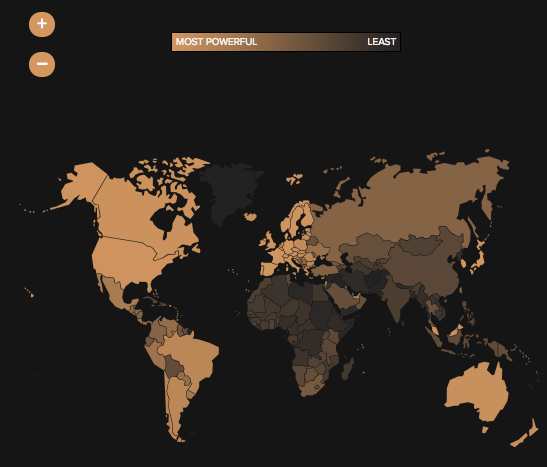Viewport: 547px width, 467px height.
Task: Select Saudi Arabia on the map
Action: coord(344,295)
